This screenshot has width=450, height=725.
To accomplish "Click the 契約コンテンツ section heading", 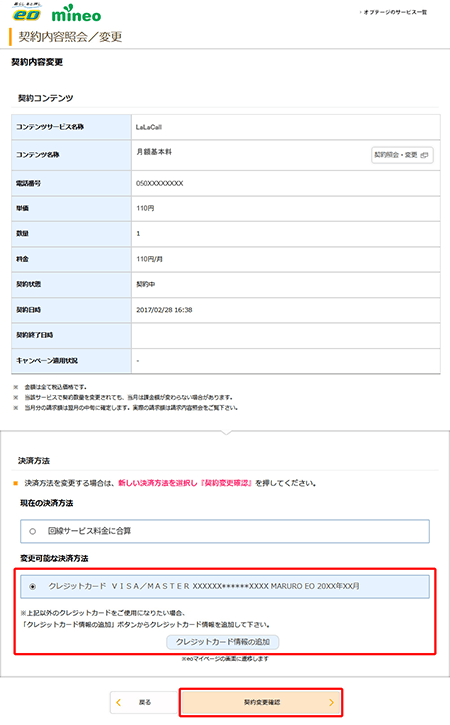I will click(45, 98).
